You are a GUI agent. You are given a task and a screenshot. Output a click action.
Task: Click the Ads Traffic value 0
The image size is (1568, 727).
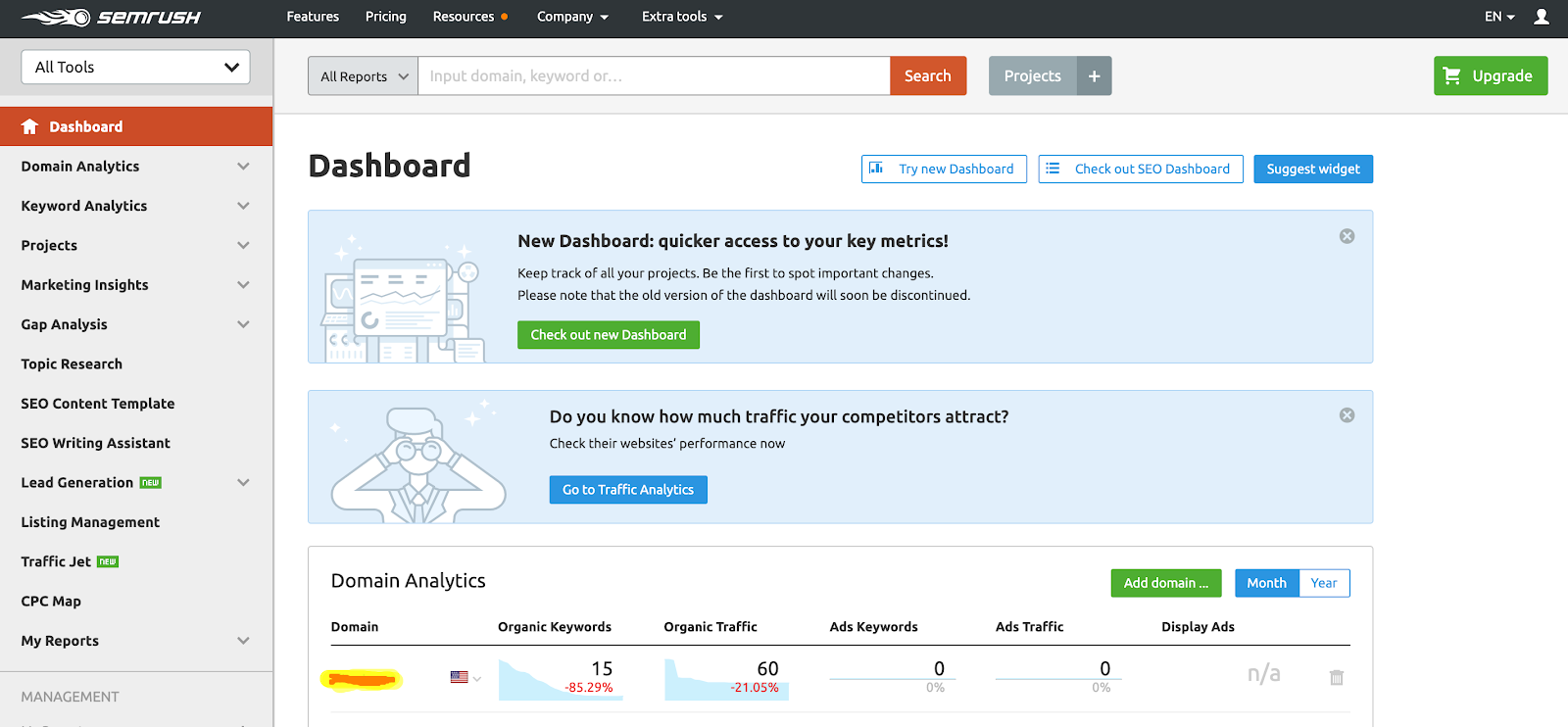tap(1104, 668)
